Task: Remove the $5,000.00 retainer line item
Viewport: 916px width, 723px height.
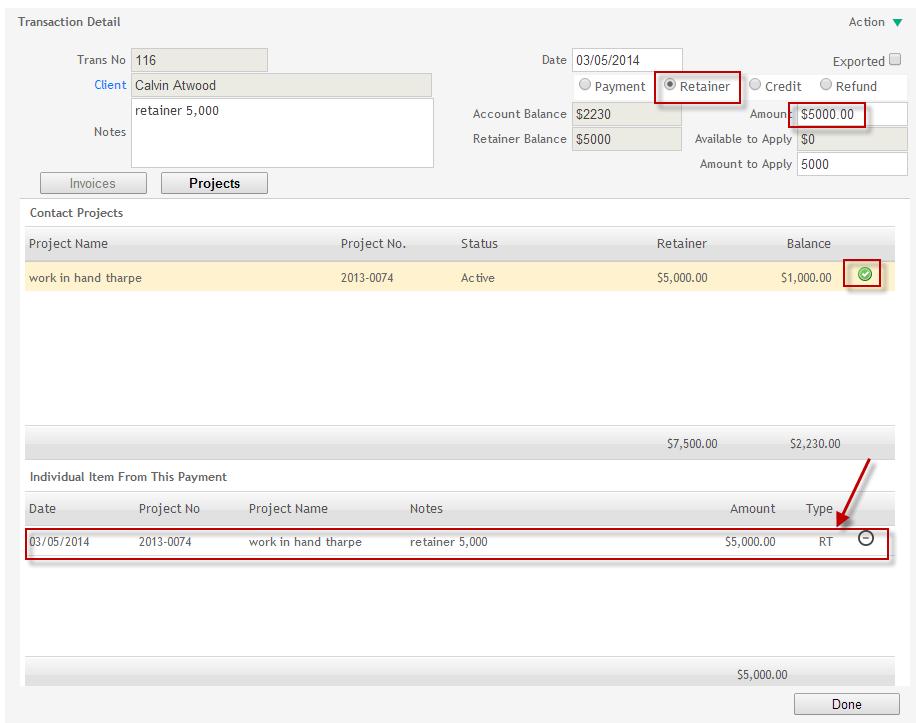Action: [865, 538]
